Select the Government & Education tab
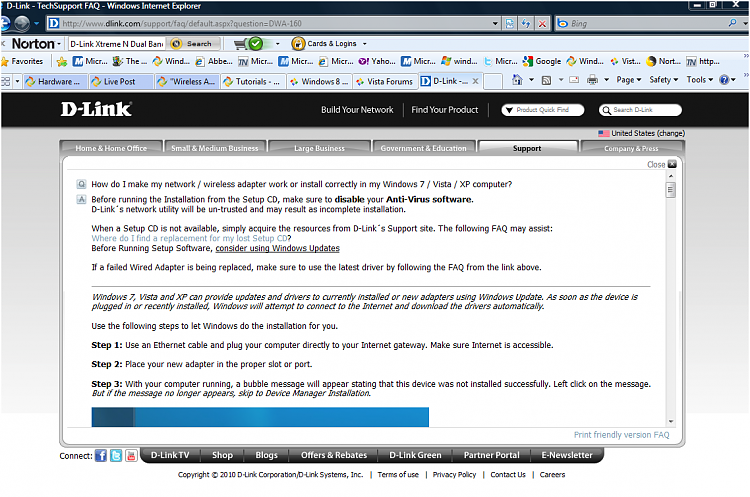This screenshot has height=497, width=750. [423, 148]
